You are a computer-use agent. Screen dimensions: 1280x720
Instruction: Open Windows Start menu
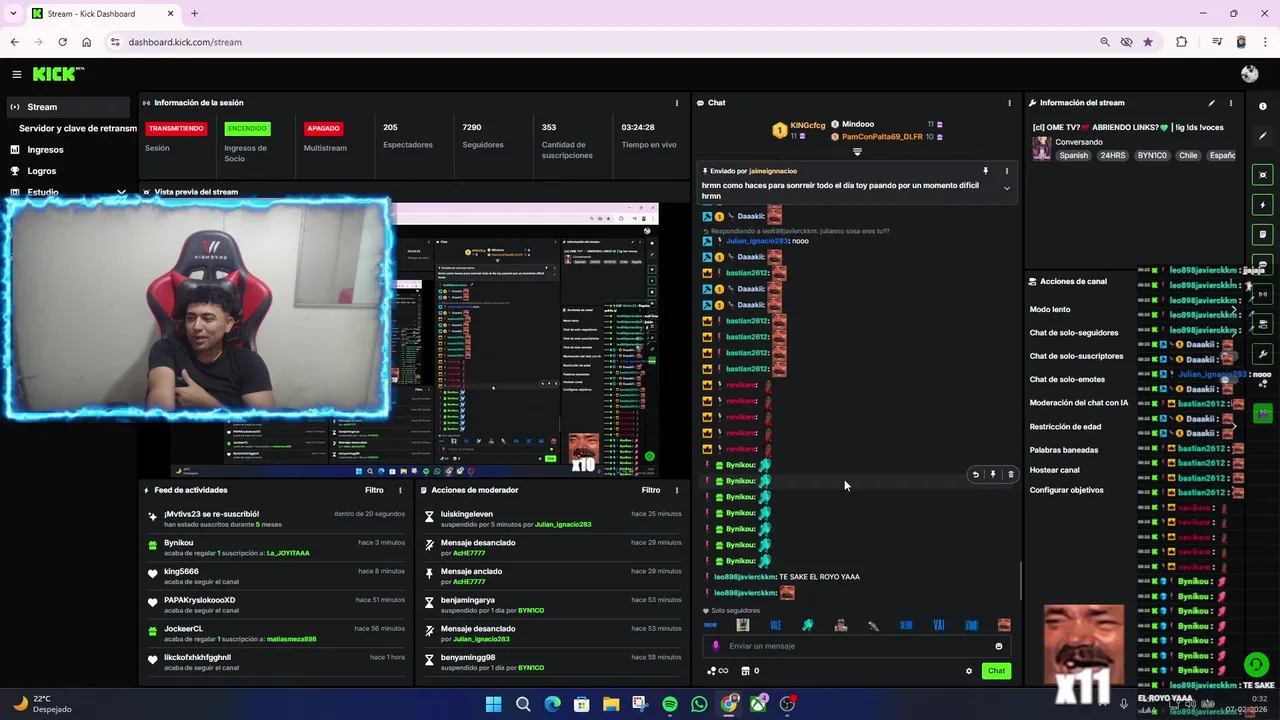click(x=493, y=704)
